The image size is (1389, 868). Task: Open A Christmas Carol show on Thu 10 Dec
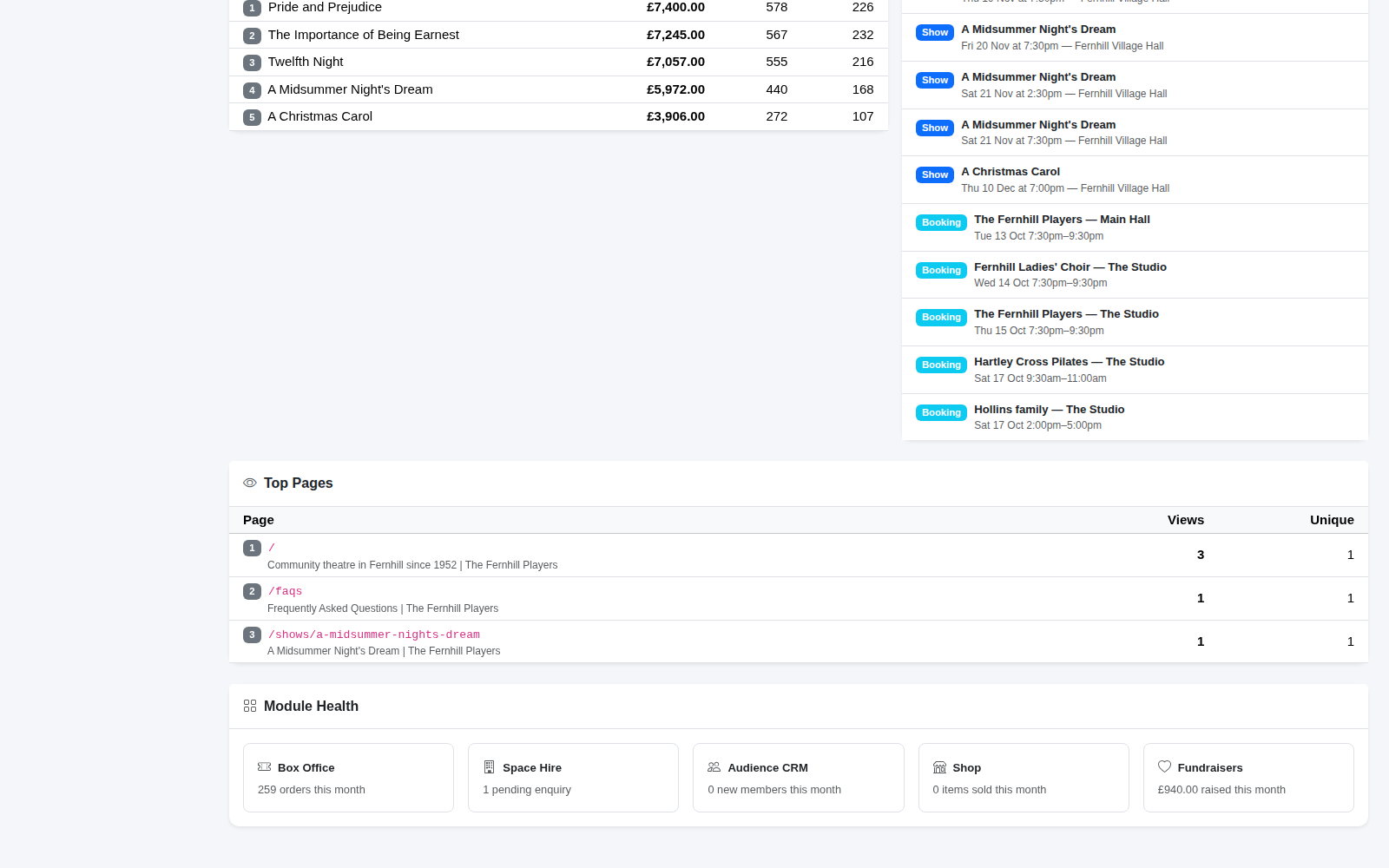click(1135, 180)
